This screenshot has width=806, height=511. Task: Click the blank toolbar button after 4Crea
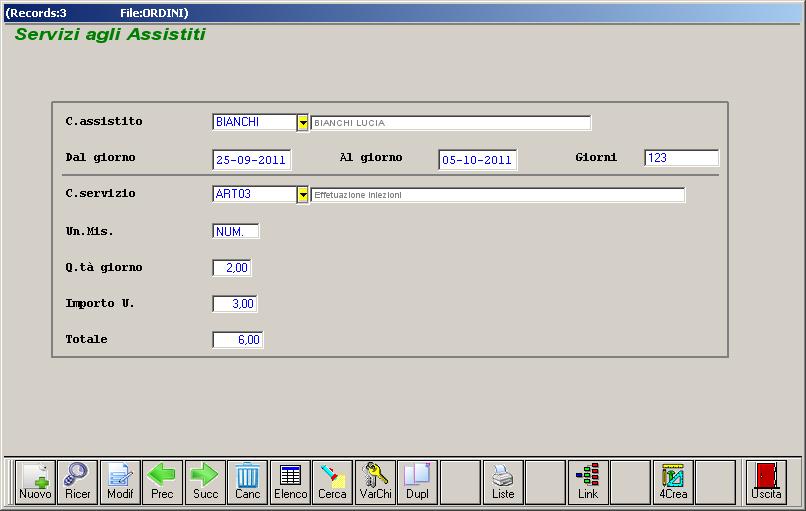point(716,482)
